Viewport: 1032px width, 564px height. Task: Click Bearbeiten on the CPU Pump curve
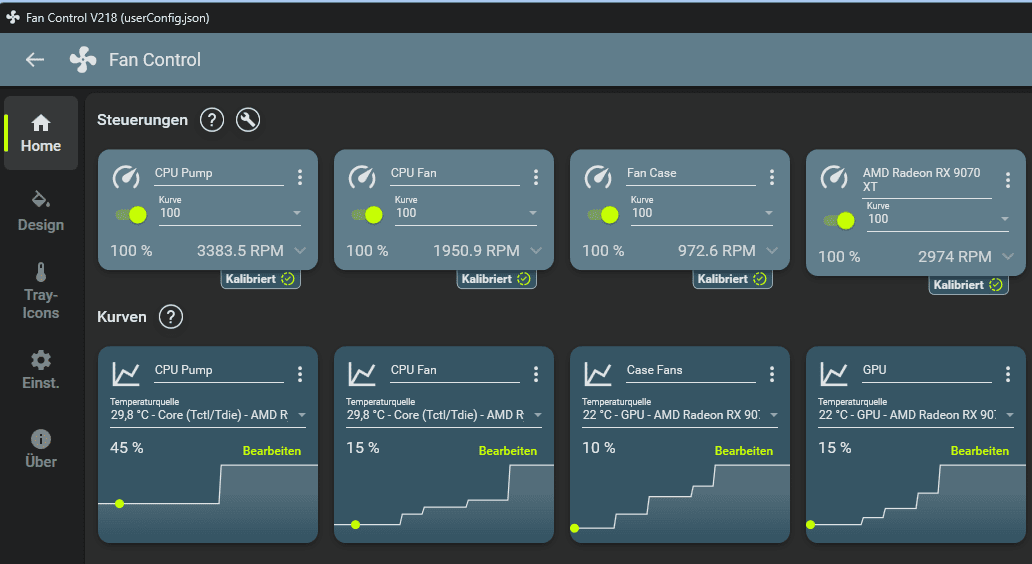(272, 451)
